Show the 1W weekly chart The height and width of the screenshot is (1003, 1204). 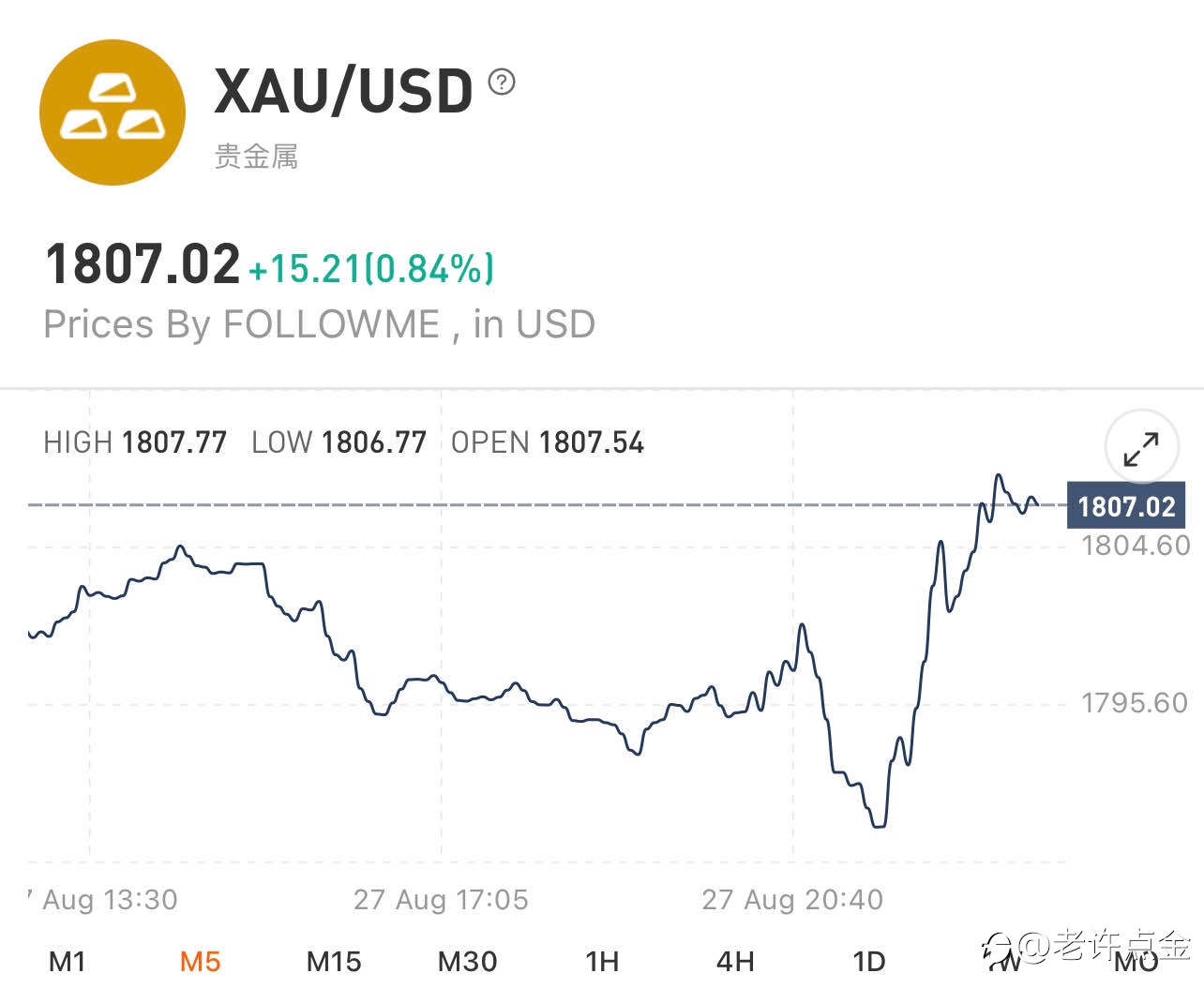[x=1003, y=962]
